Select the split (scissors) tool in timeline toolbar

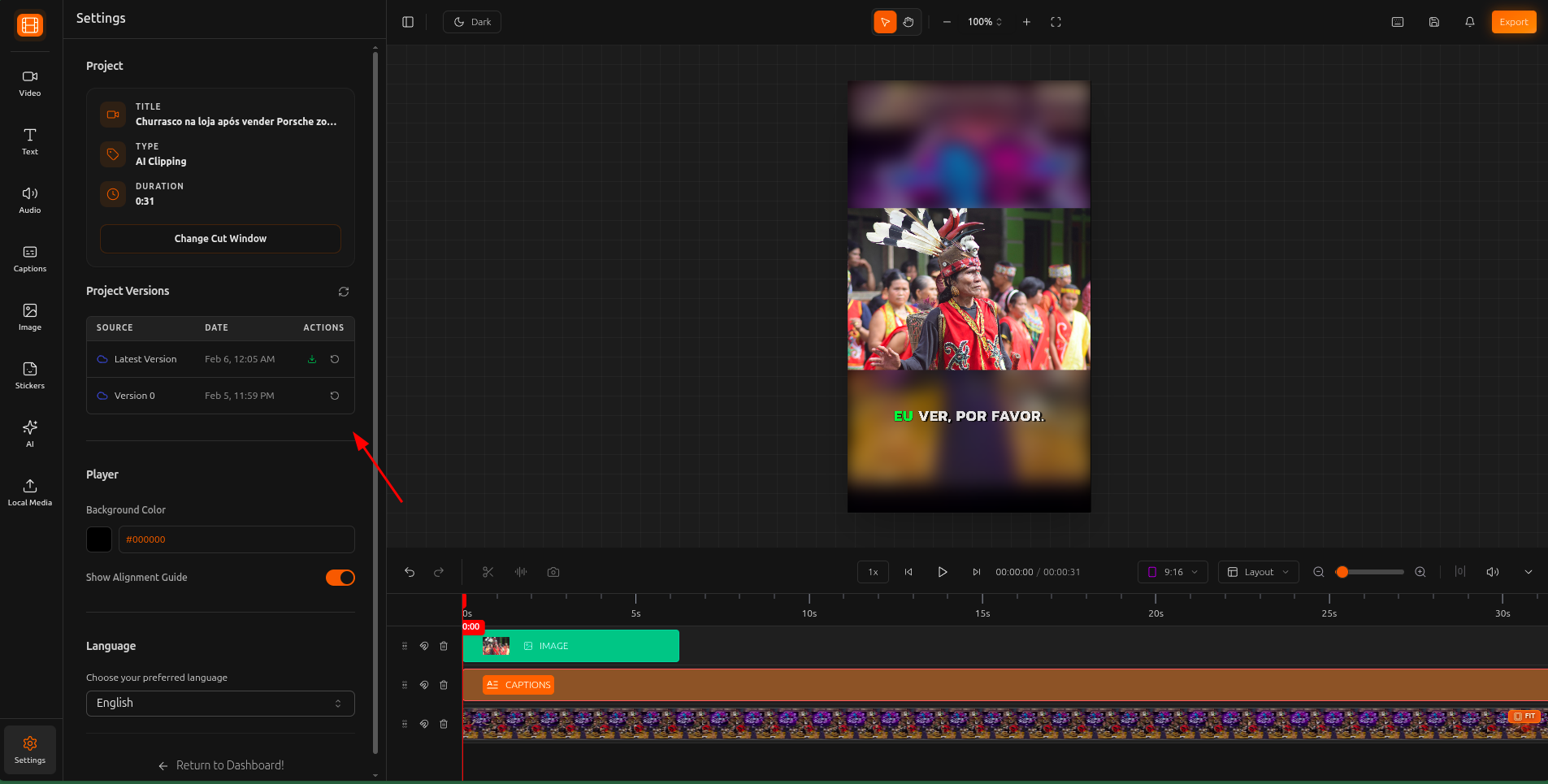tap(487, 572)
